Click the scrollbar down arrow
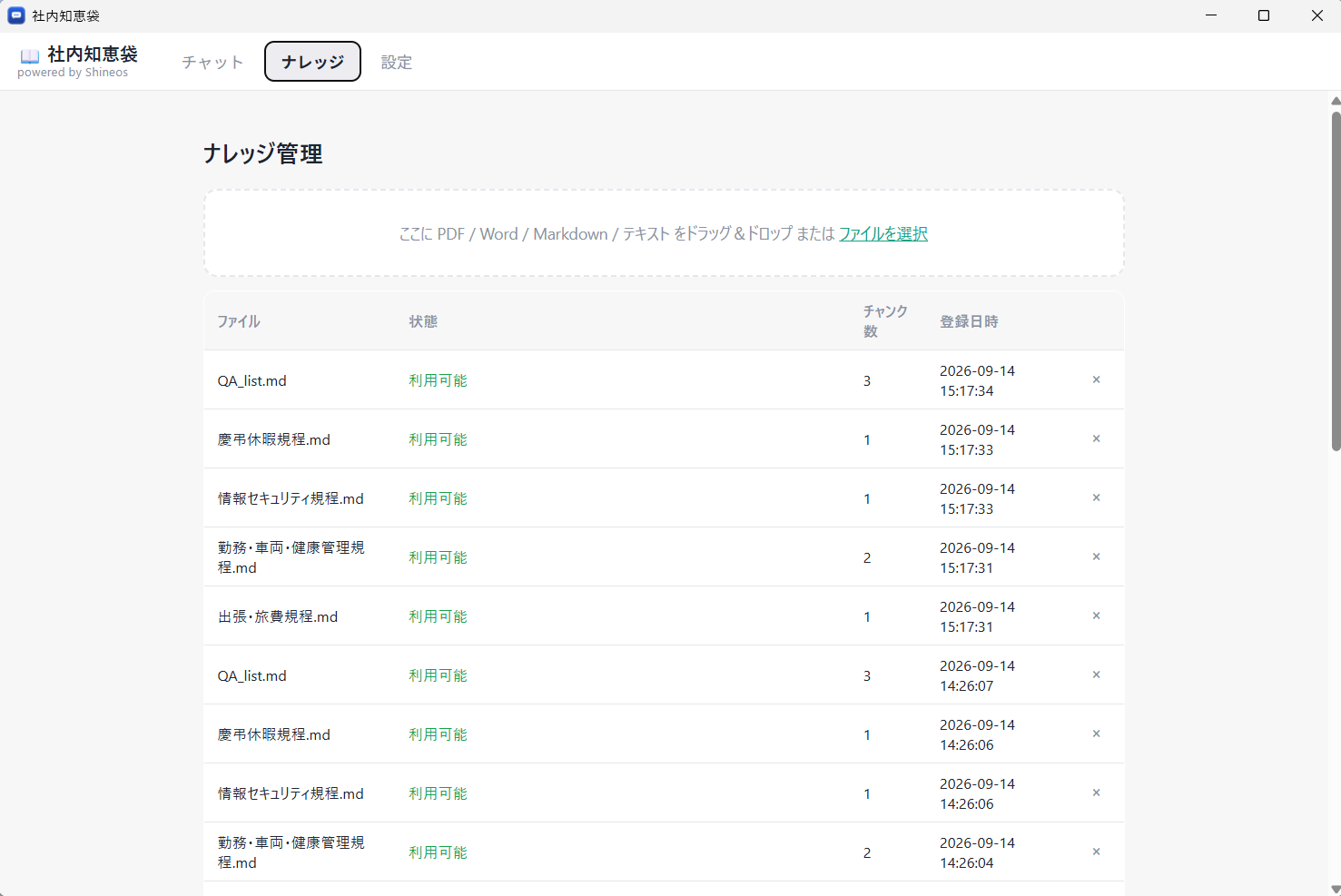This screenshot has height=896, width=1341. [x=1336, y=889]
